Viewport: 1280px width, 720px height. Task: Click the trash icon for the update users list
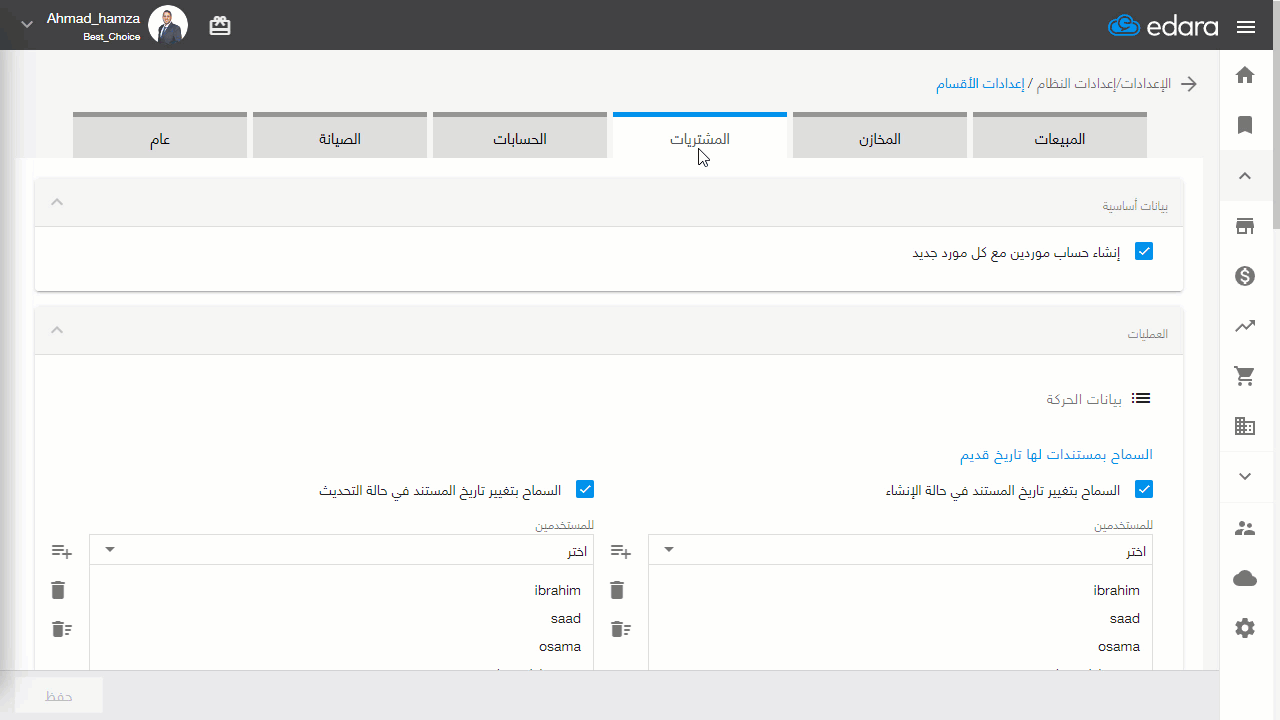(58, 590)
